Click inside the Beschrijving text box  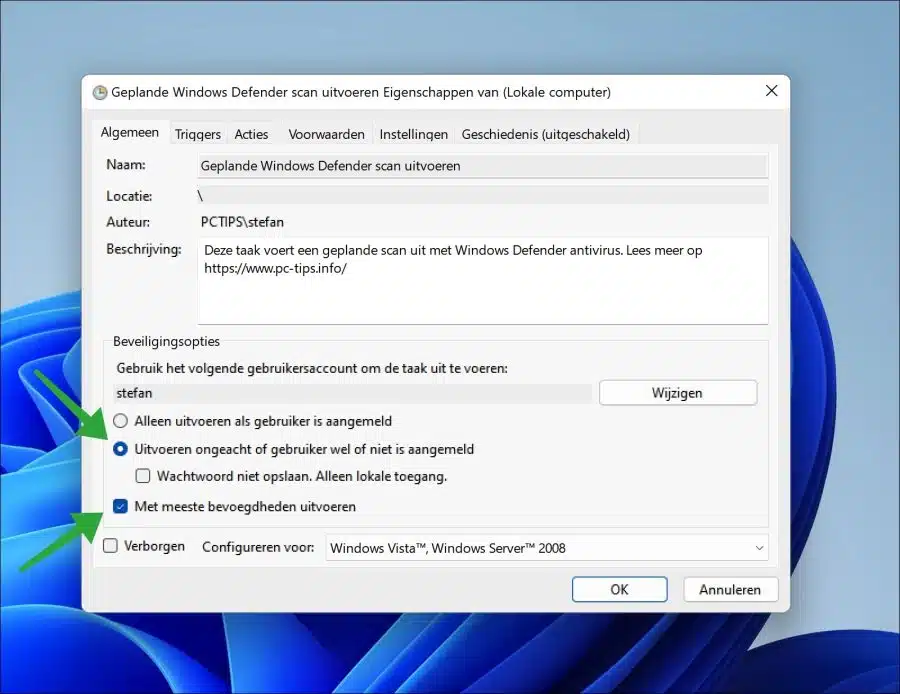point(482,281)
